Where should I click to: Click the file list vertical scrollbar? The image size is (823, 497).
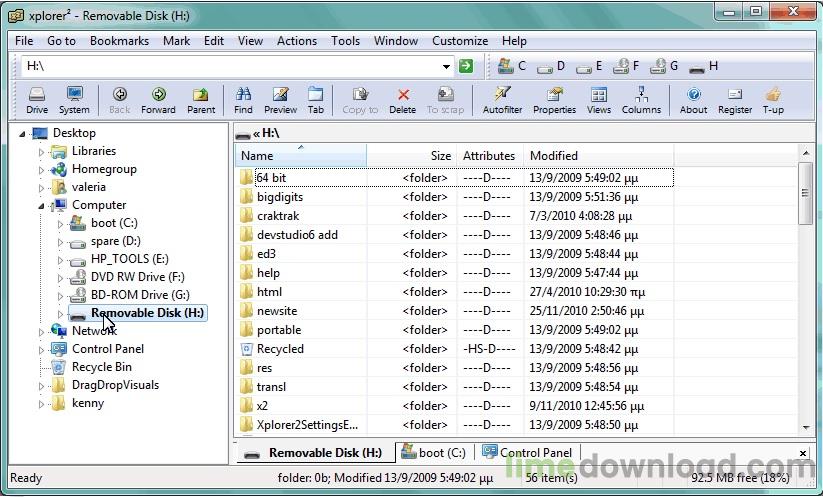806,300
